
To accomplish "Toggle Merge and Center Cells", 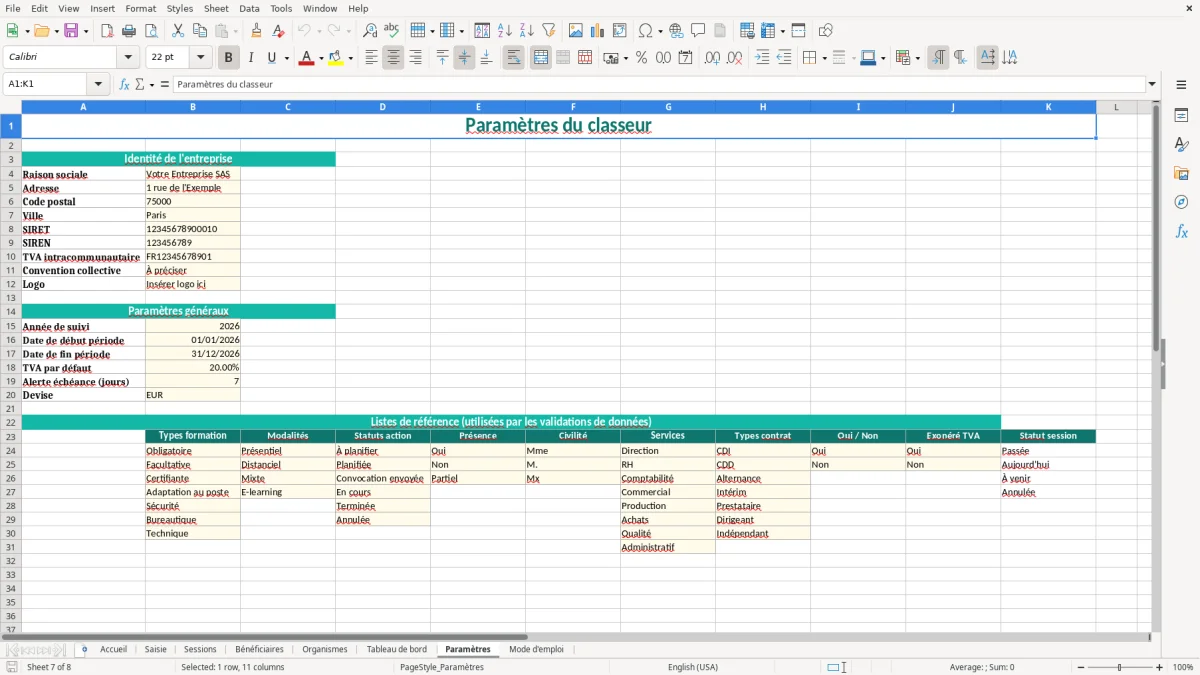I will pyautogui.click(x=540, y=58).
